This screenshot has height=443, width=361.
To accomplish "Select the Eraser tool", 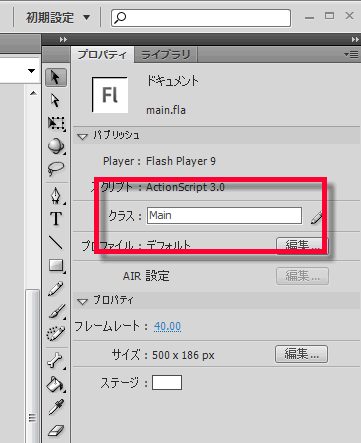I will click(56, 430).
